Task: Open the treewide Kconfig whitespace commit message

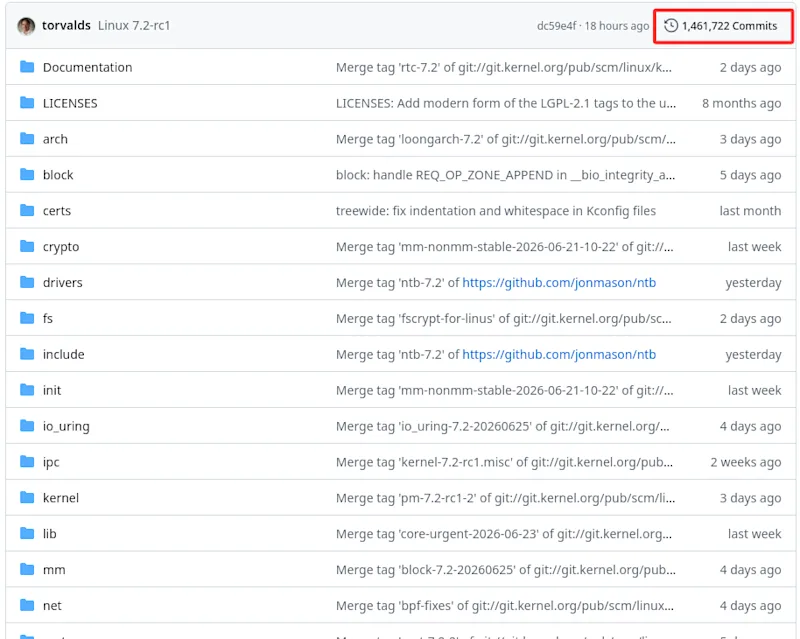Action: [x=496, y=211]
